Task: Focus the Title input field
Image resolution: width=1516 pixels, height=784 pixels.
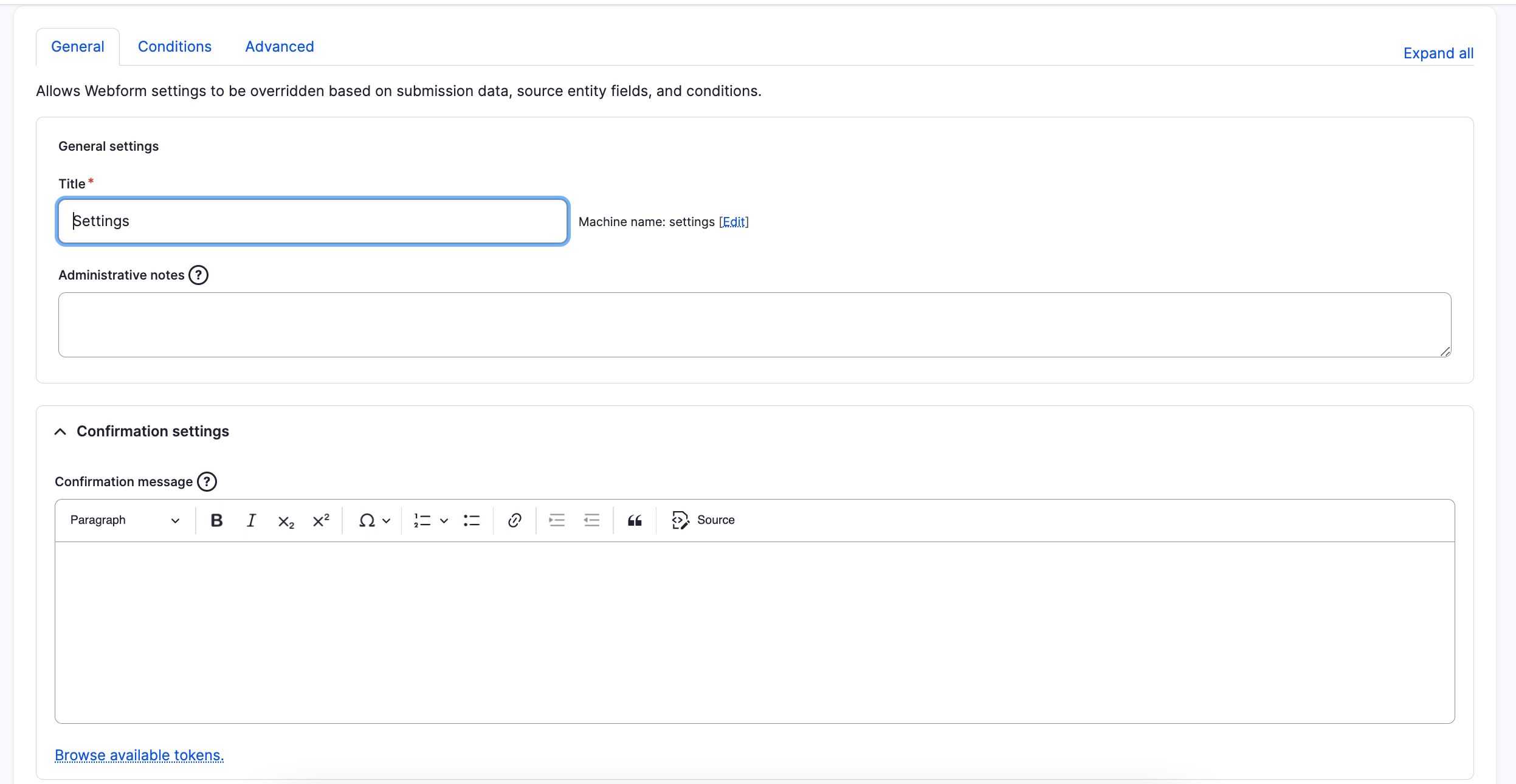Action: click(312, 221)
